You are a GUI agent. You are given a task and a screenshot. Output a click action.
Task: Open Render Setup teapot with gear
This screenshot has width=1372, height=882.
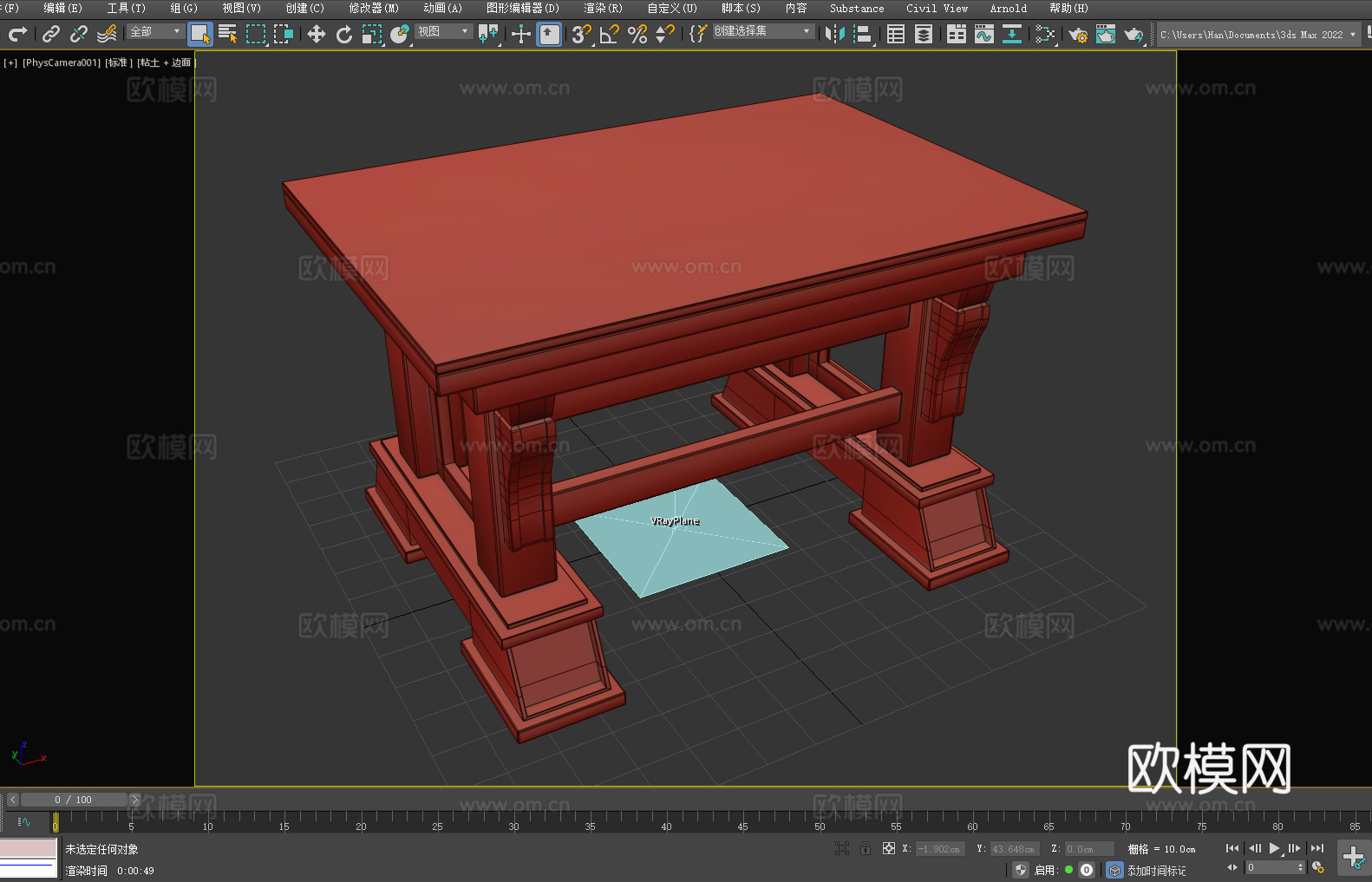1077,35
